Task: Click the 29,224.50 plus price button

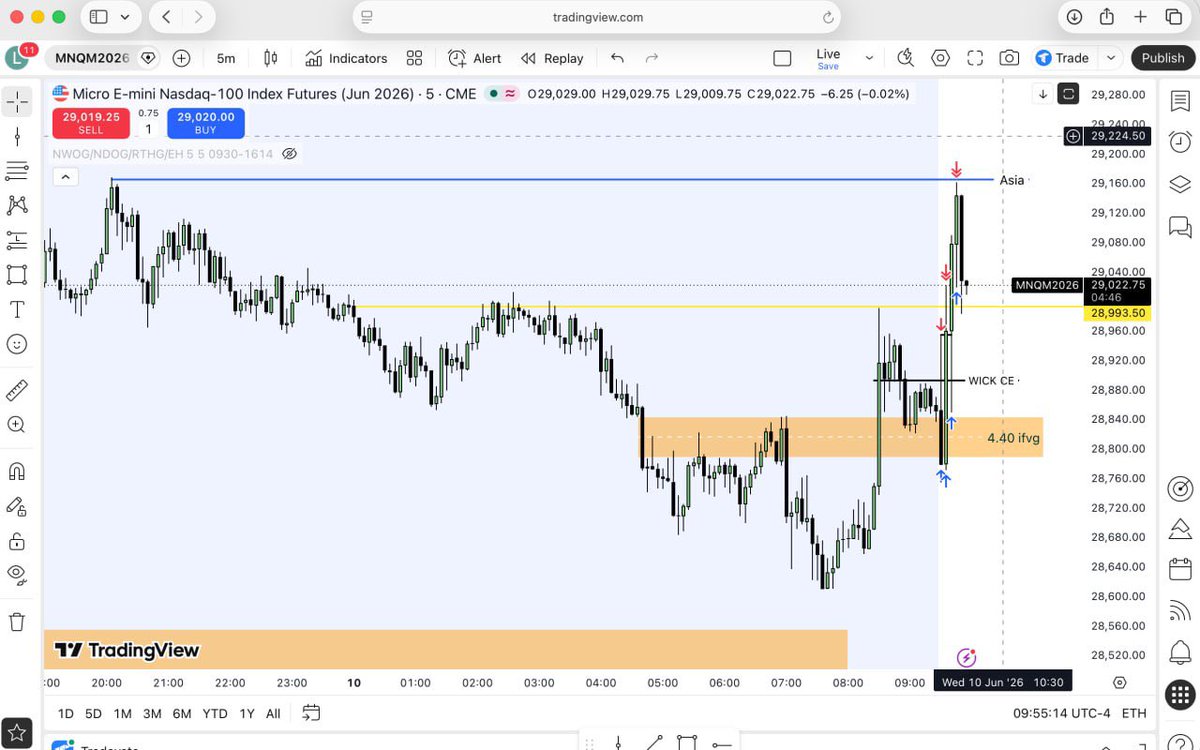Action: (1073, 136)
